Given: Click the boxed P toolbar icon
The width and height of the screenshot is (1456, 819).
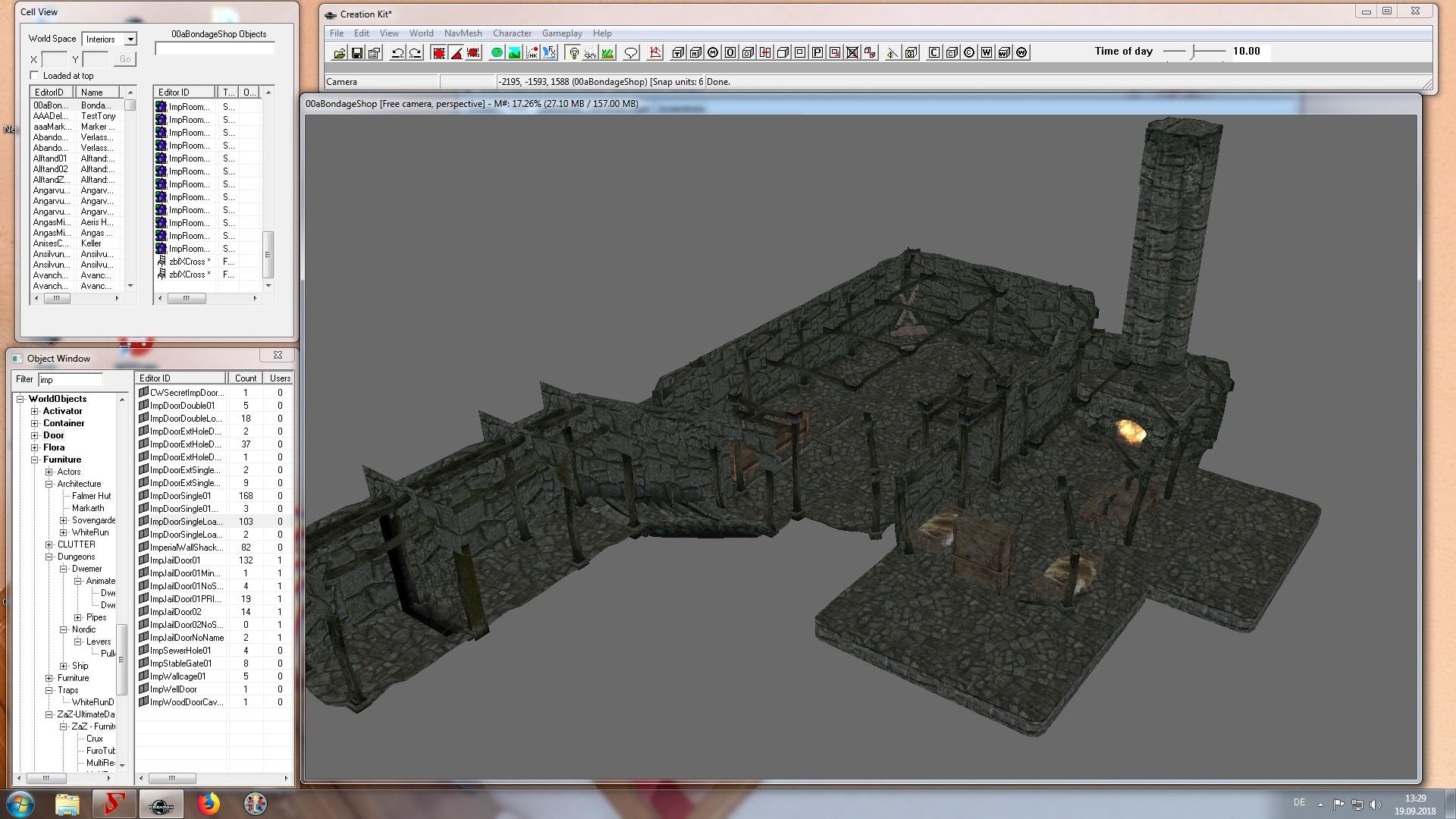Looking at the screenshot, I should (x=817, y=52).
